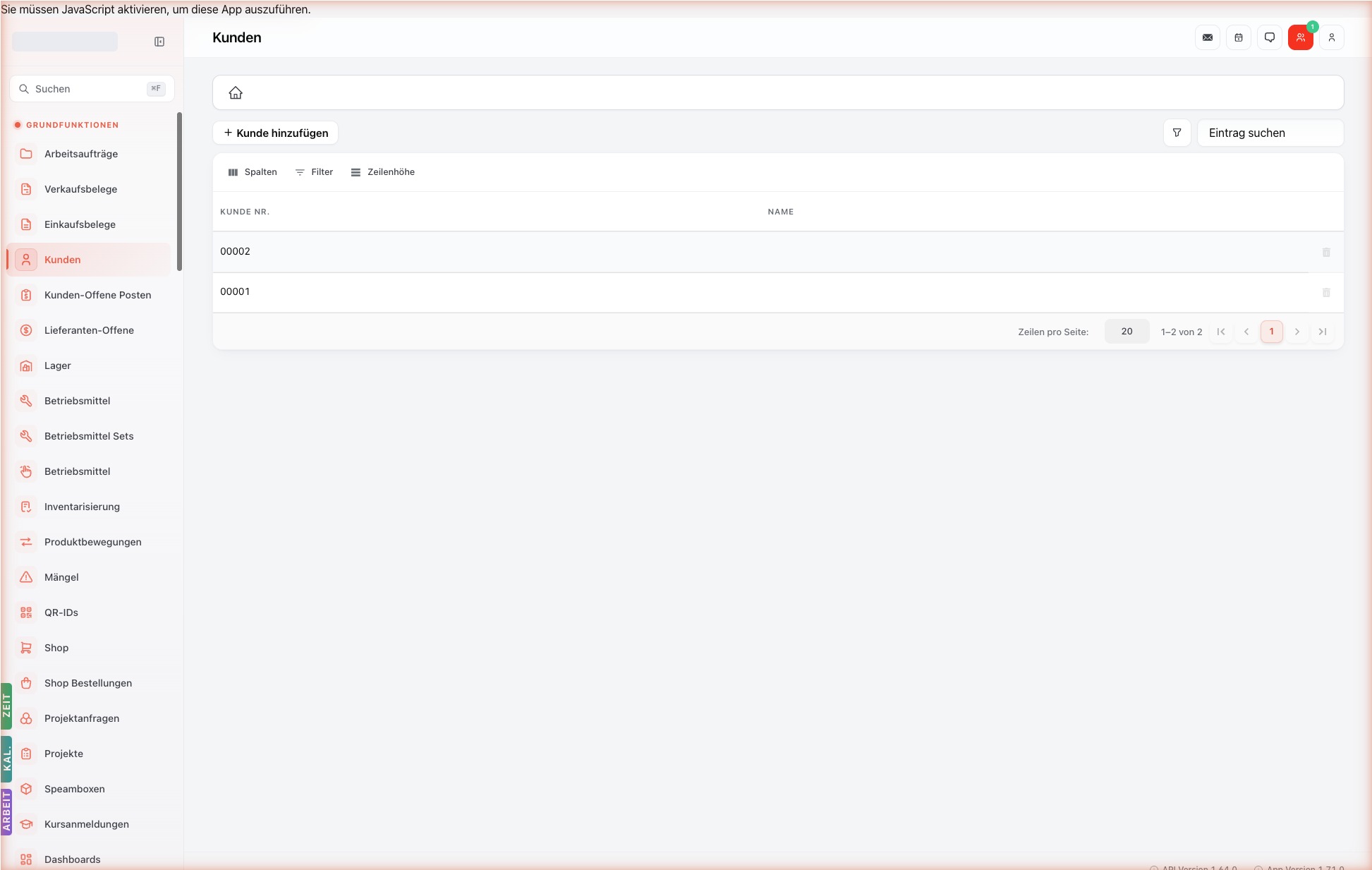Click Kunde hinzufügen button
1372x870 pixels.
click(276, 133)
